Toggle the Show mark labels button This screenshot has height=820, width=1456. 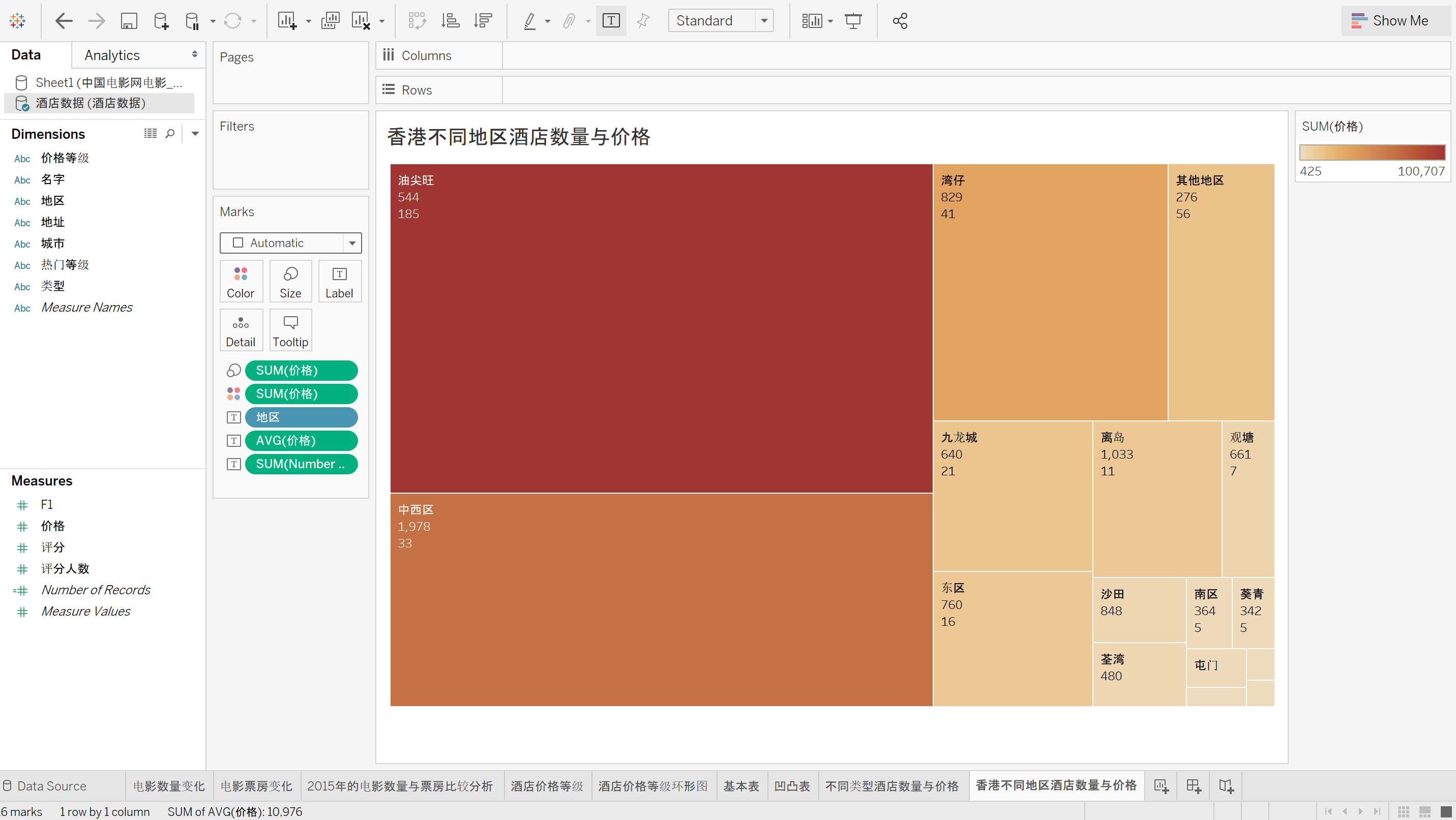(x=610, y=21)
